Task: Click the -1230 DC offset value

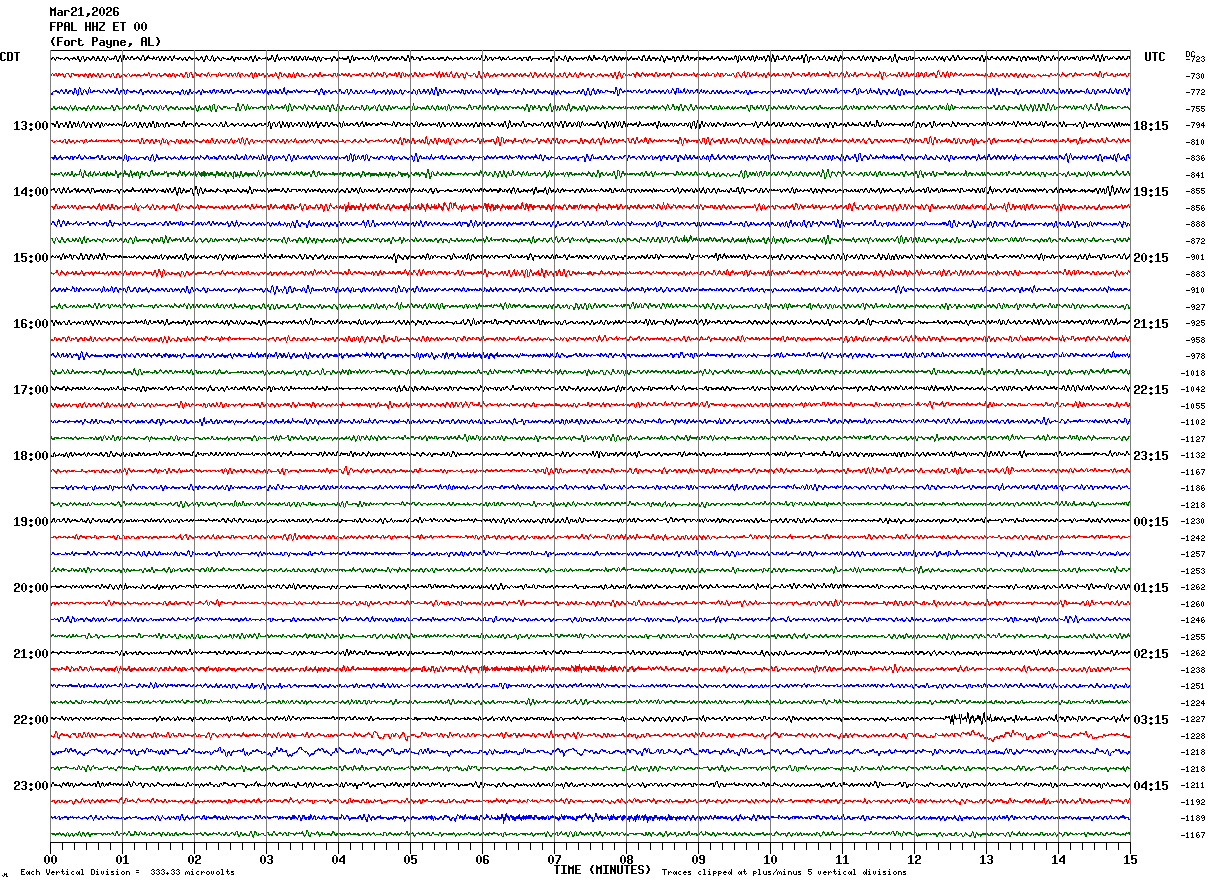Action: tap(1193, 521)
